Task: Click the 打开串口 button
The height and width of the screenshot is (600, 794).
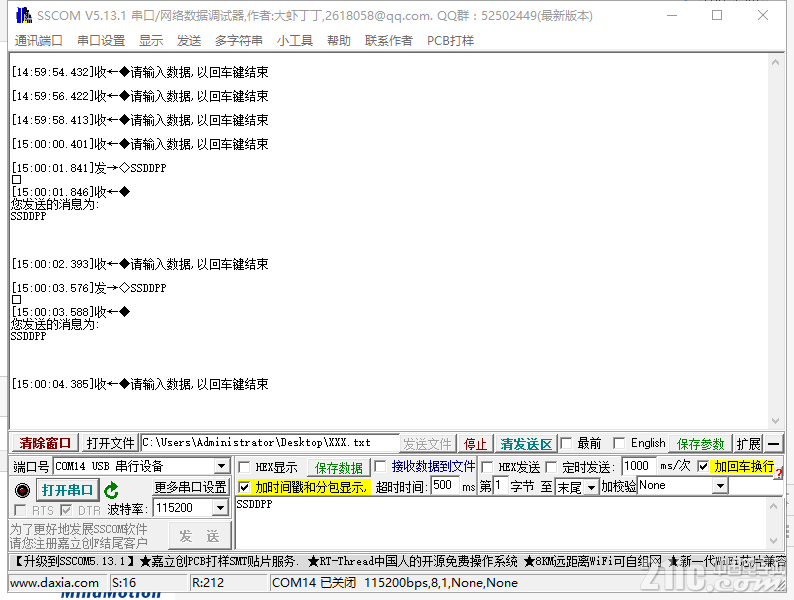Action: [67, 490]
